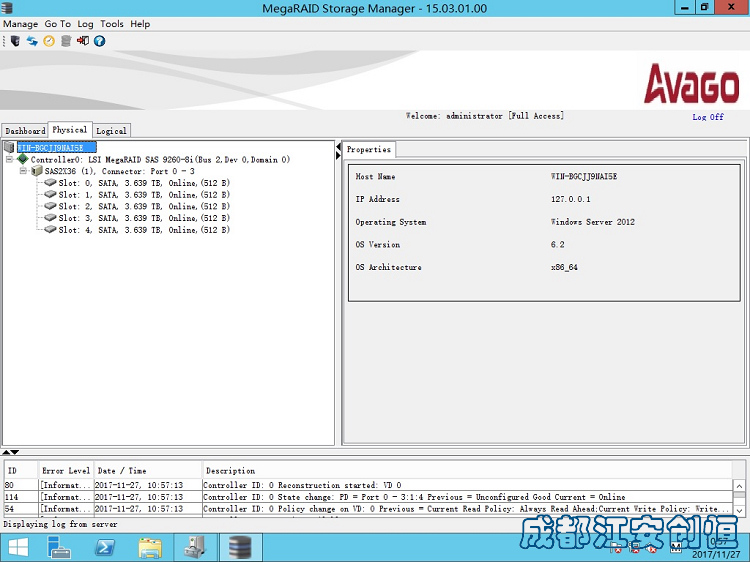The height and width of the screenshot is (562, 750).
Task: Click the Slot 3 drive icon
Action: 50,218
